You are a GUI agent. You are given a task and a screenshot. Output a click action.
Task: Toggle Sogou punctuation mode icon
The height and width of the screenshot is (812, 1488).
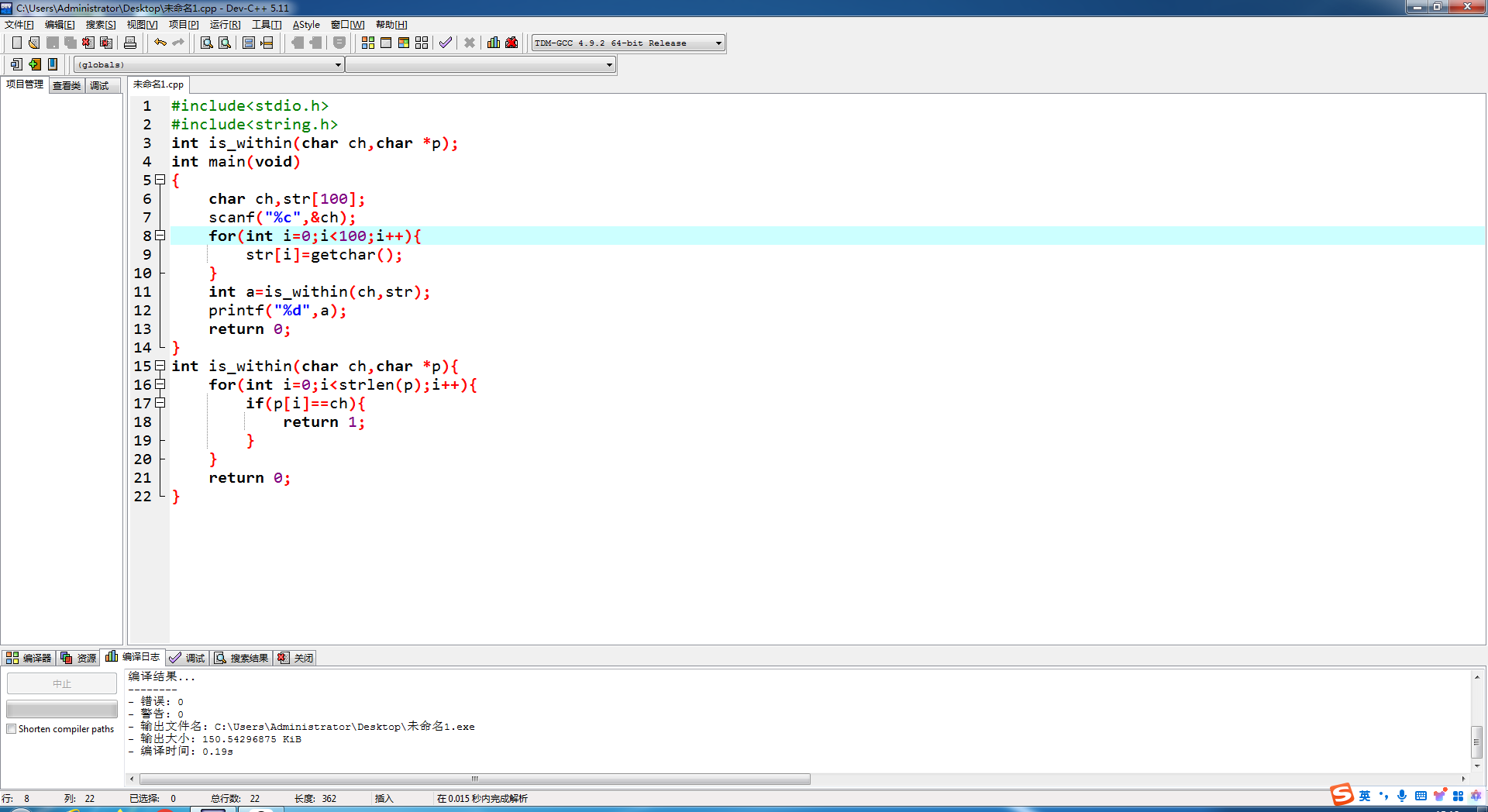(1383, 796)
